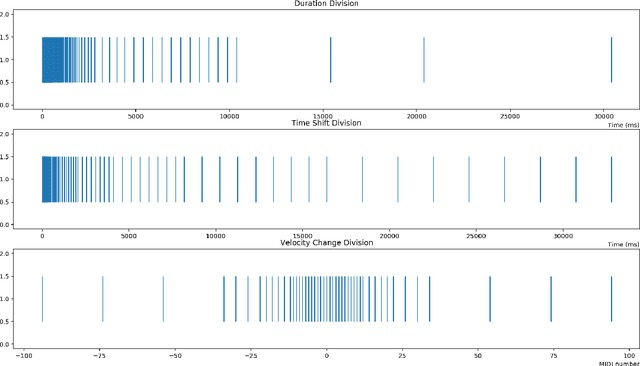Click the 50 tick label on MIDI axis
Image resolution: width=640 pixels, height=366 pixels.
coord(478,355)
